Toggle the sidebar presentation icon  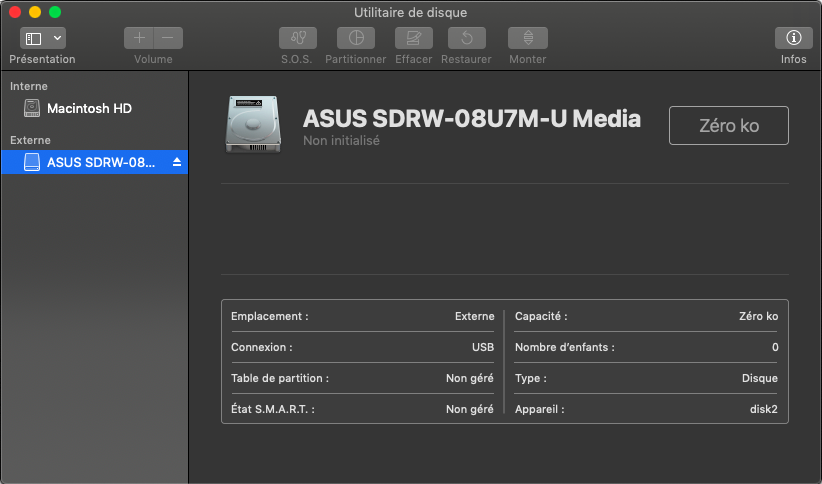coord(33,38)
